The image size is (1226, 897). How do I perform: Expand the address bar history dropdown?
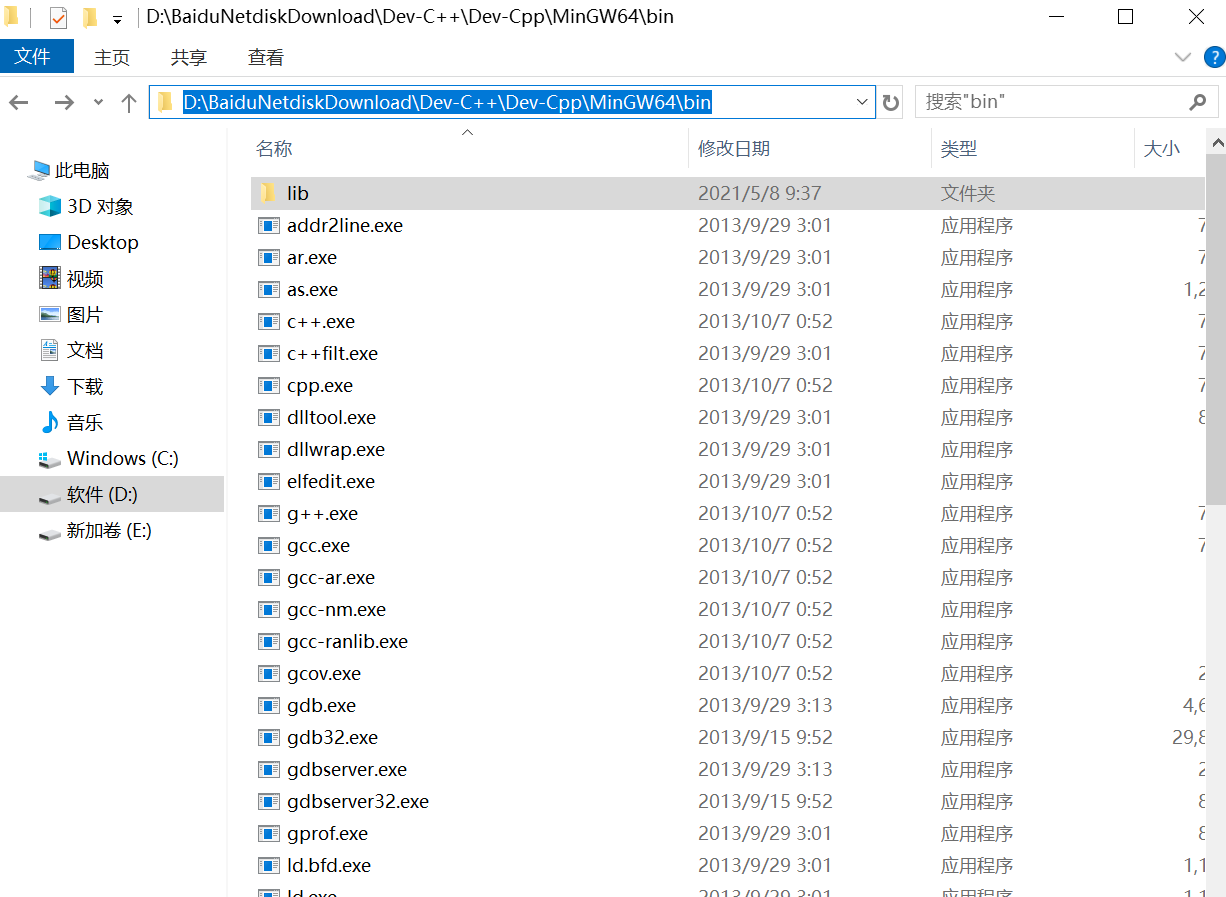coord(863,102)
